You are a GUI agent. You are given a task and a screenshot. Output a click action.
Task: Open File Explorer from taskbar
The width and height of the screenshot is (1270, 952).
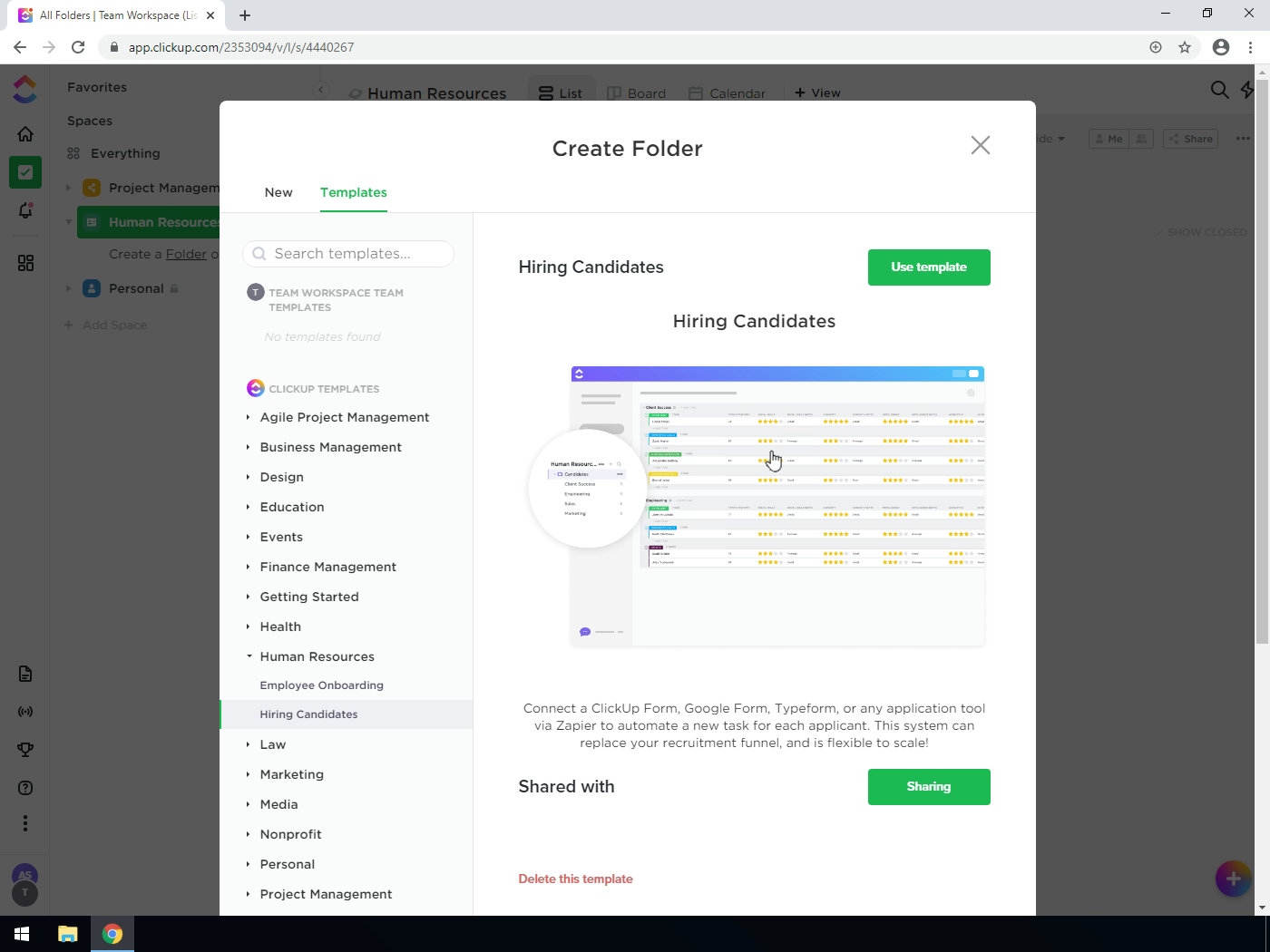(x=68, y=934)
